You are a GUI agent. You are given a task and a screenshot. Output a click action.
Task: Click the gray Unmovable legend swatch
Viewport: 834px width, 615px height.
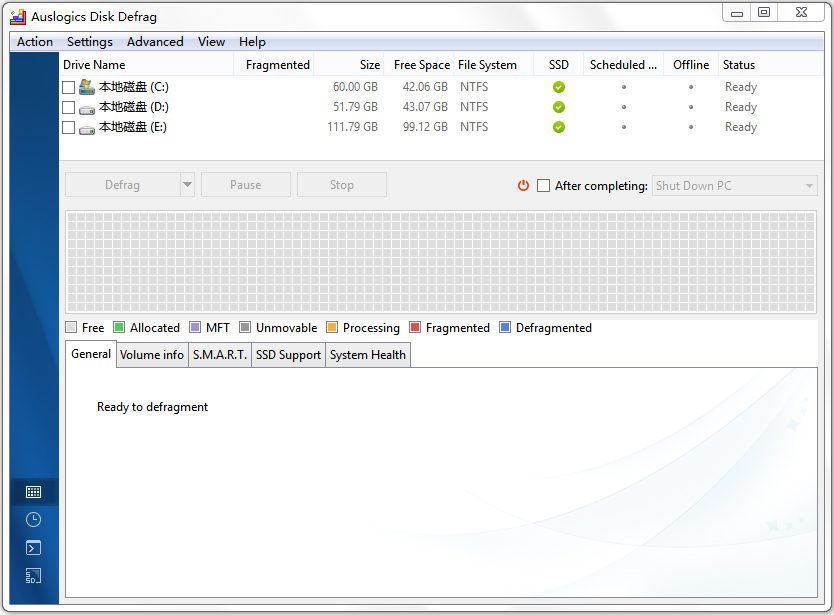point(245,327)
